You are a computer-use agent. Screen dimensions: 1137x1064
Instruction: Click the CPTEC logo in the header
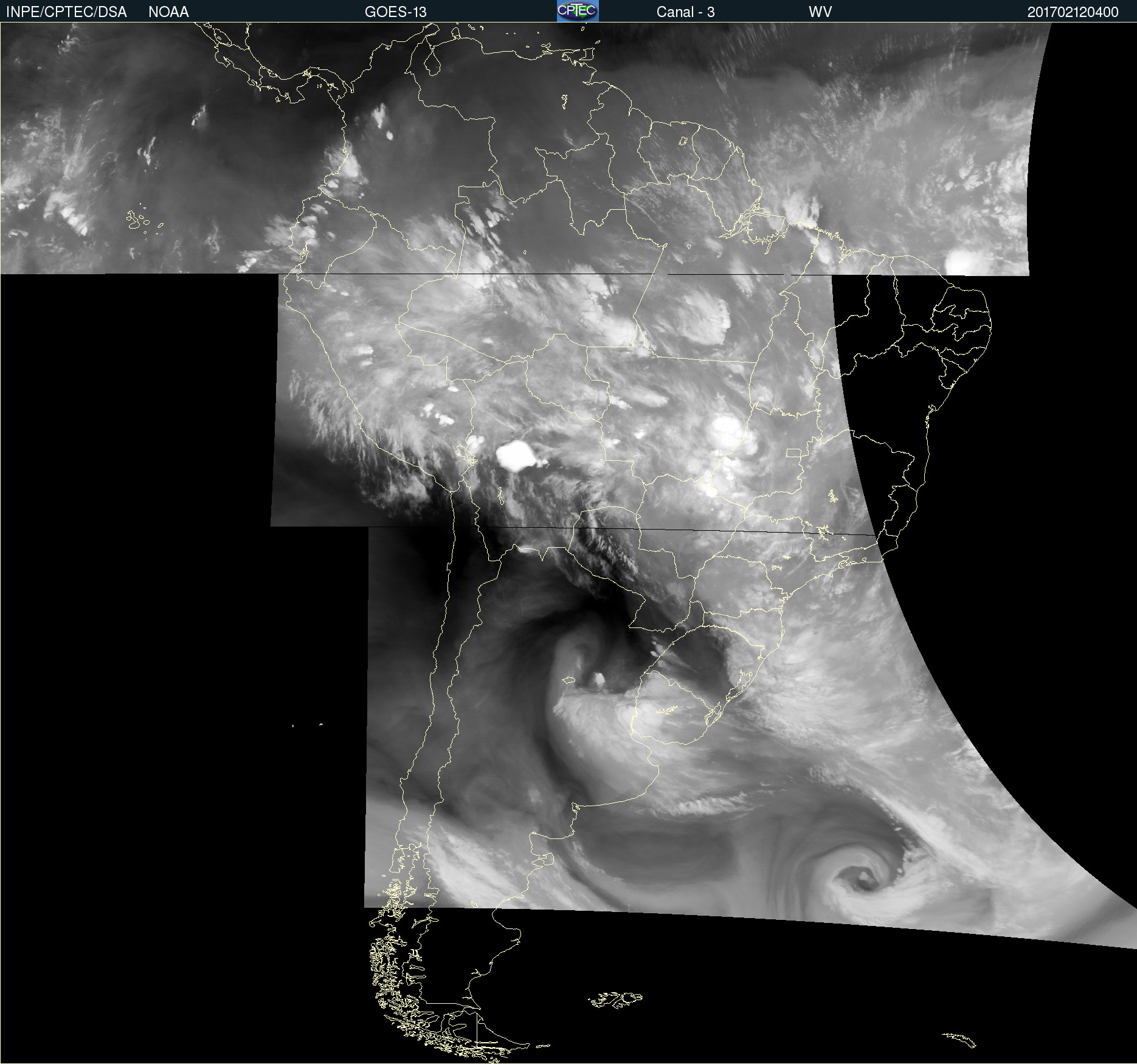point(577,11)
